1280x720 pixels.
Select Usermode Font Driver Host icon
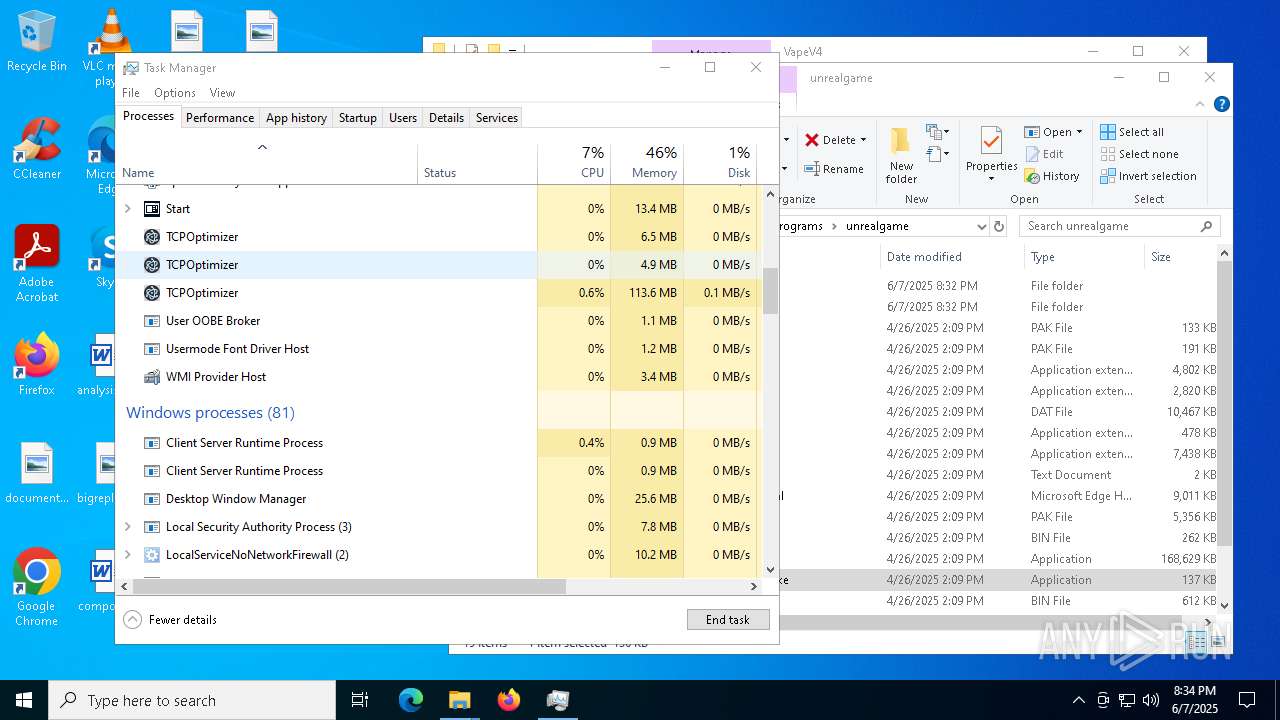152,349
